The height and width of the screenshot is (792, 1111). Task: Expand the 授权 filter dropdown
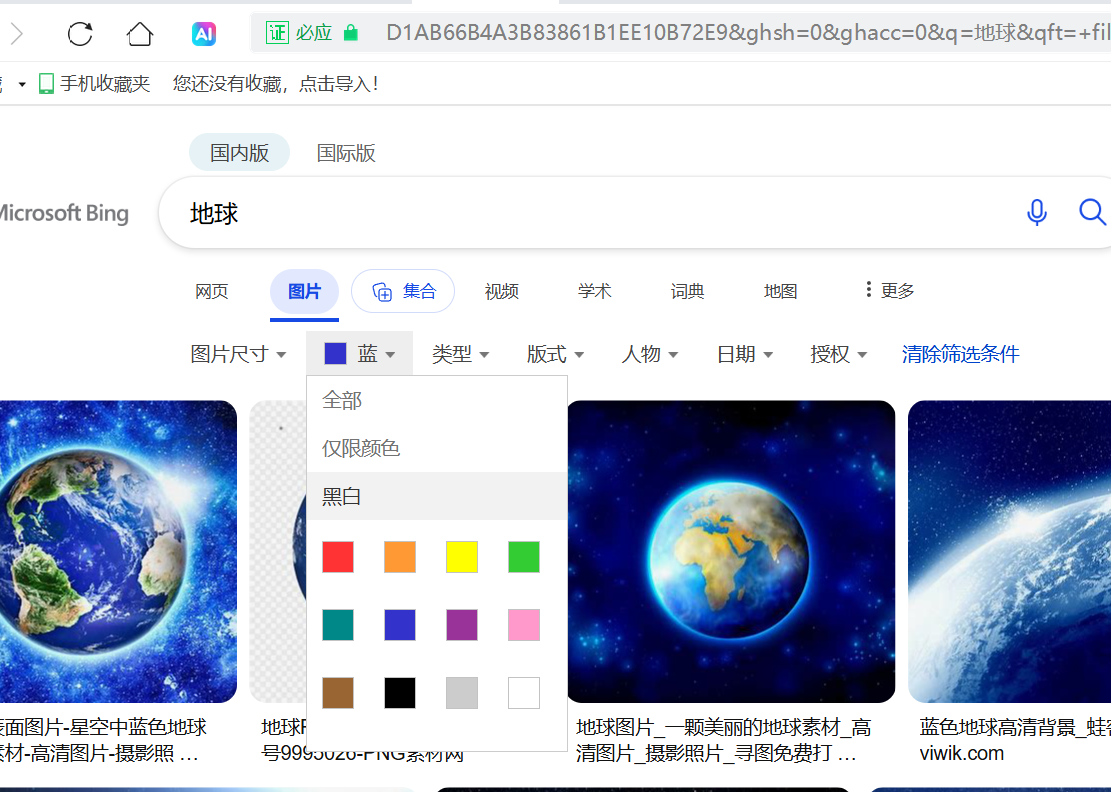[x=839, y=353]
